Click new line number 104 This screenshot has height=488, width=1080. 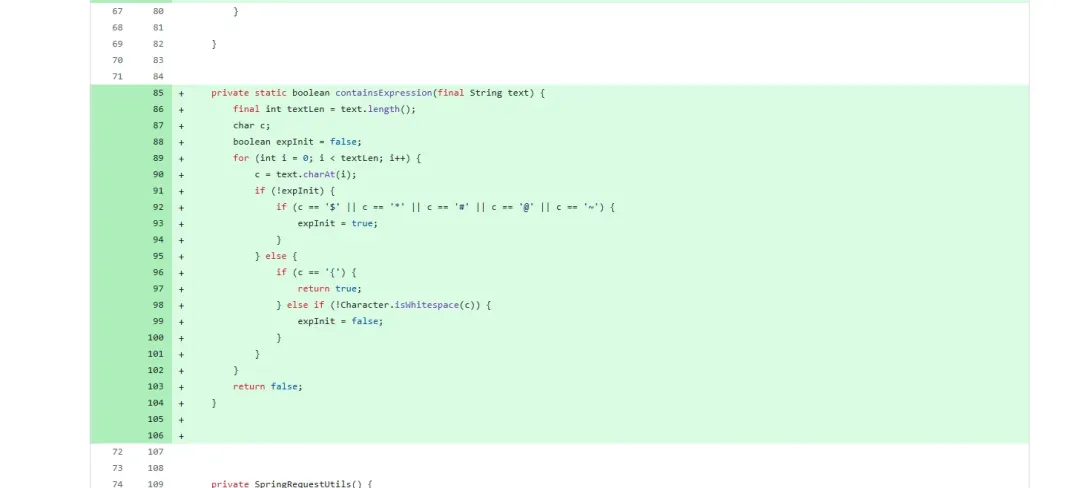[156, 403]
